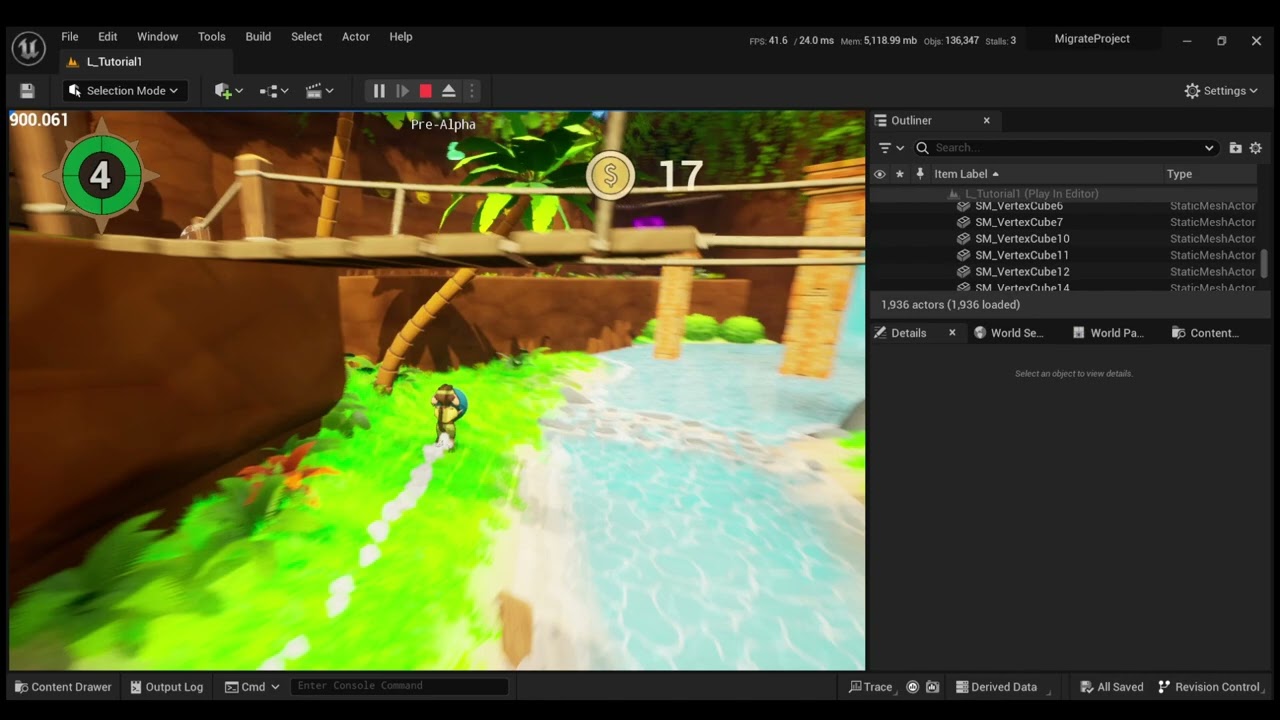Open the Settings dropdown
This screenshot has height=720, width=1280.
click(x=1221, y=91)
